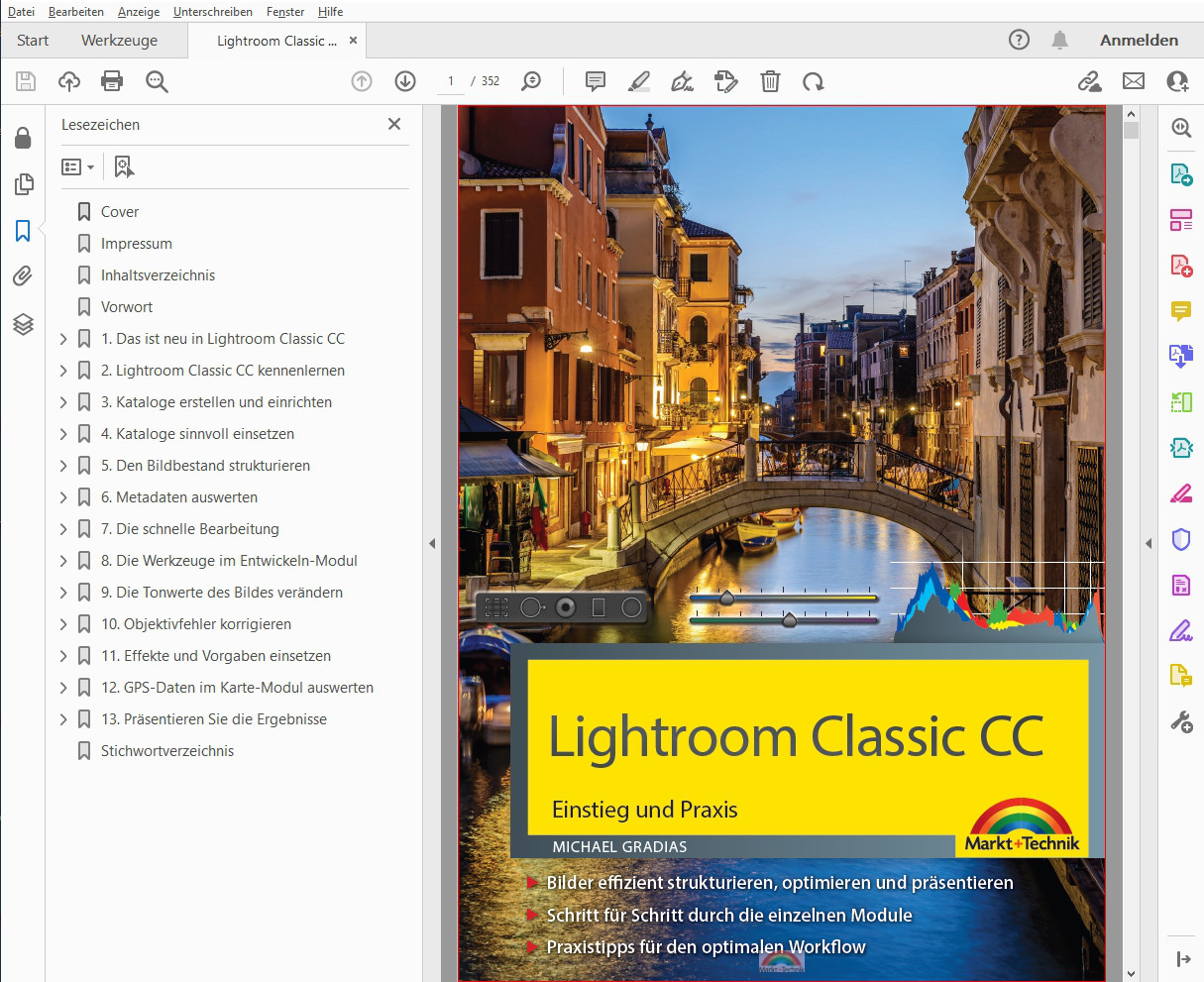Expand 3. Kataloge erstellen und einrichten
Viewport: 1204px width, 982px height.
pos(63,402)
